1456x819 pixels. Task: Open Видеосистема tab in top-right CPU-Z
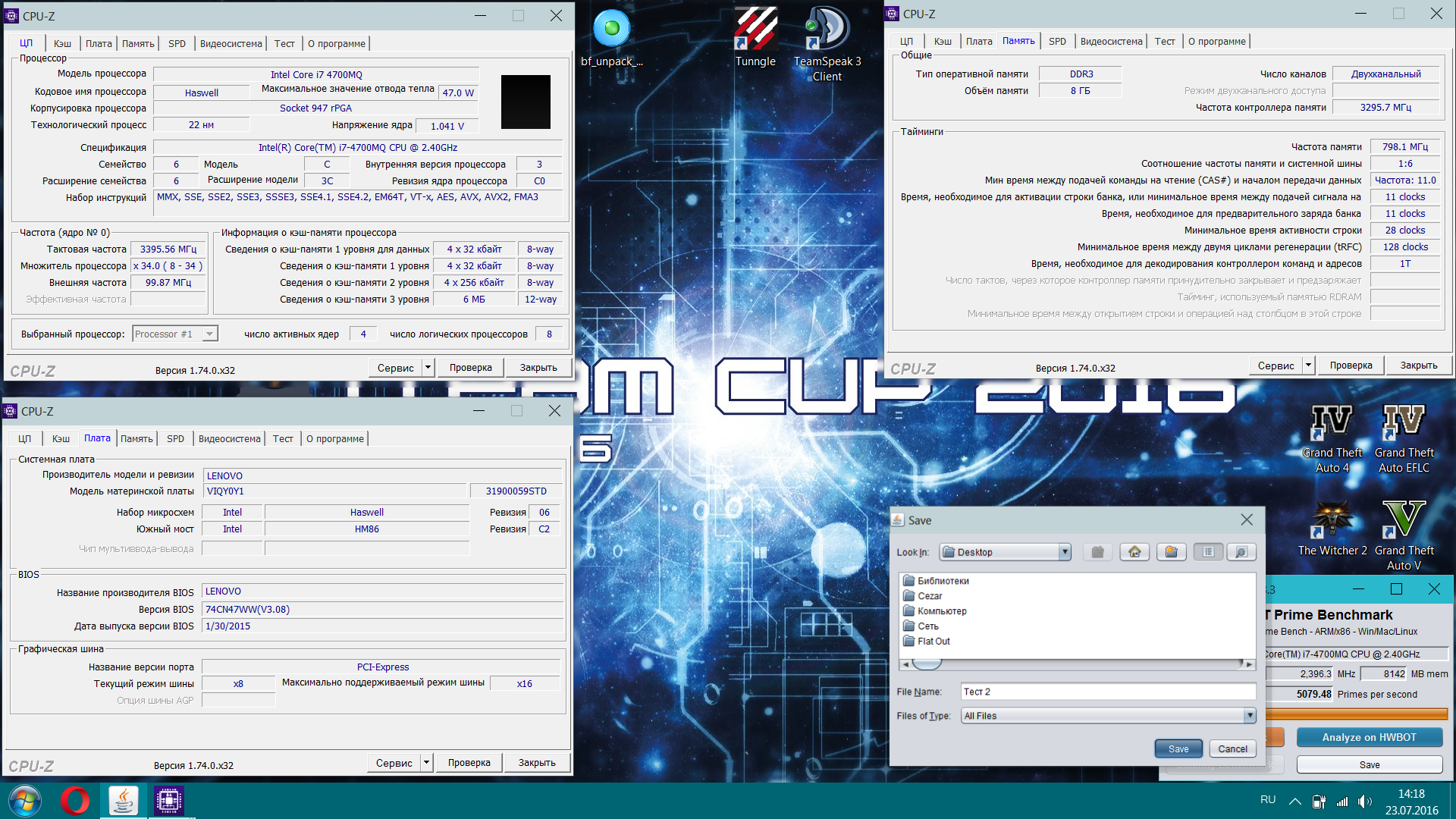[x=1111, y=41]
